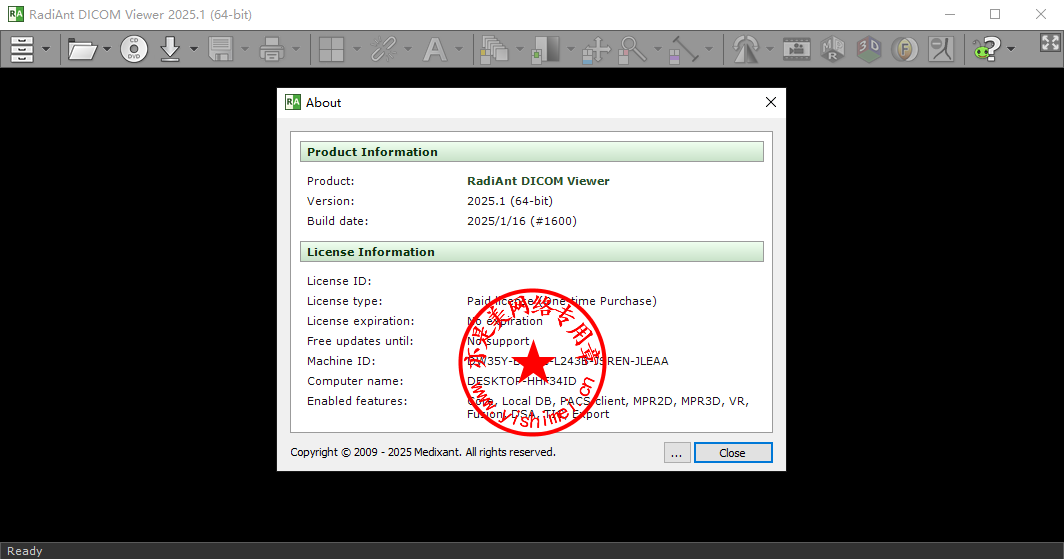Screen dimensions: 1064x559
Task: Open the local database archive icon
Action: tap(21, 48)
